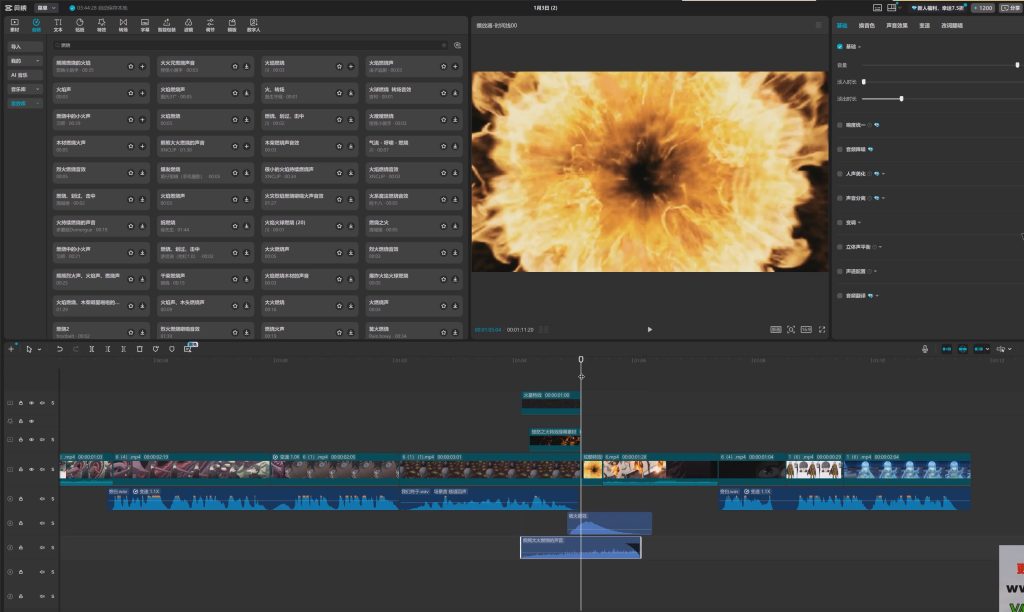The width and height of the screenshot is (1024, 612).
Task: Click the fullscreen icon in the preview panel
Action: tap(822, 329)
